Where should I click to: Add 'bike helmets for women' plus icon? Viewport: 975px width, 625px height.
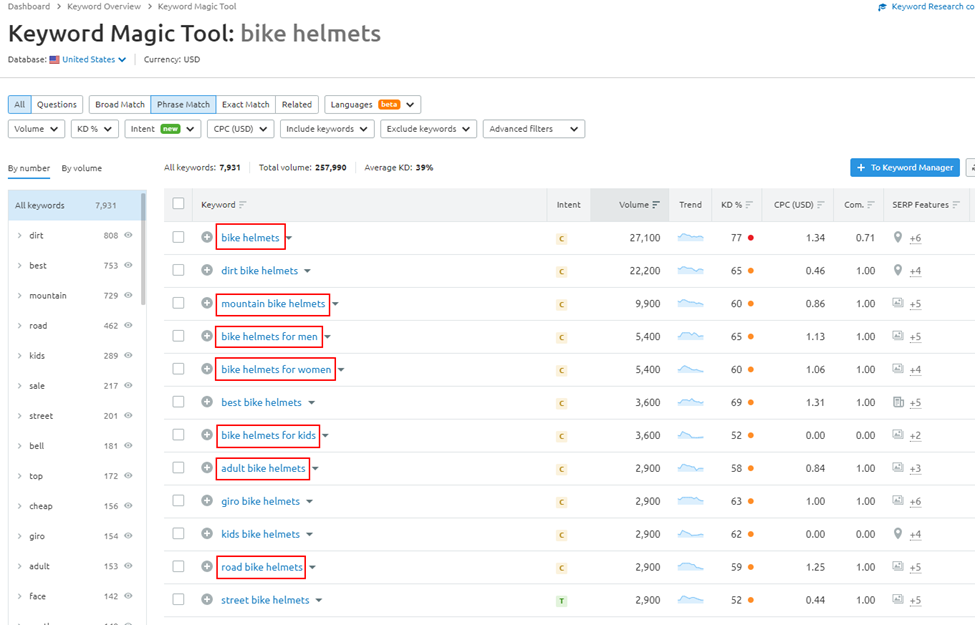[x=207, y=369]
